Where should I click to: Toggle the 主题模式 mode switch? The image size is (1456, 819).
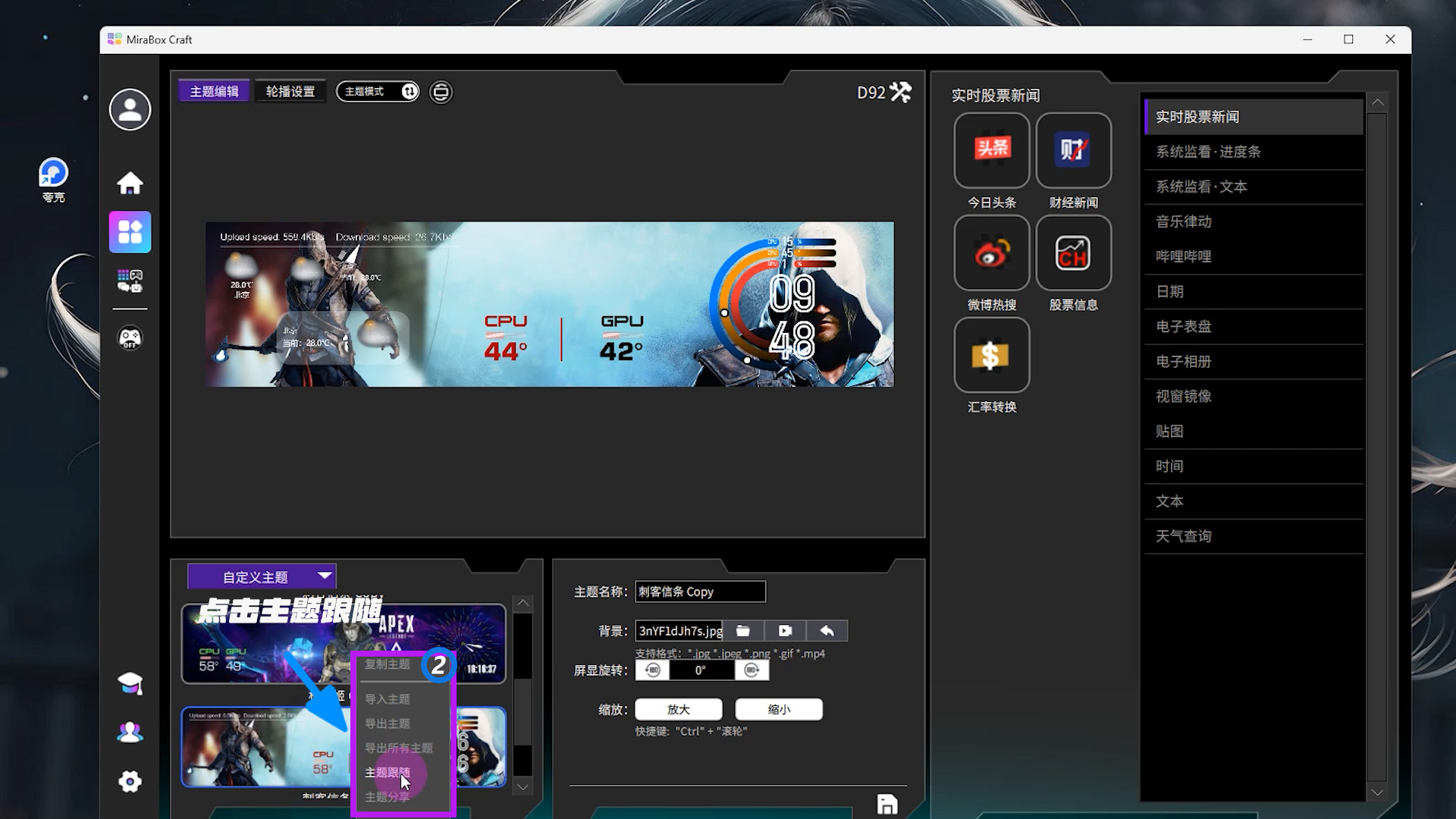[x=378, y=92]
